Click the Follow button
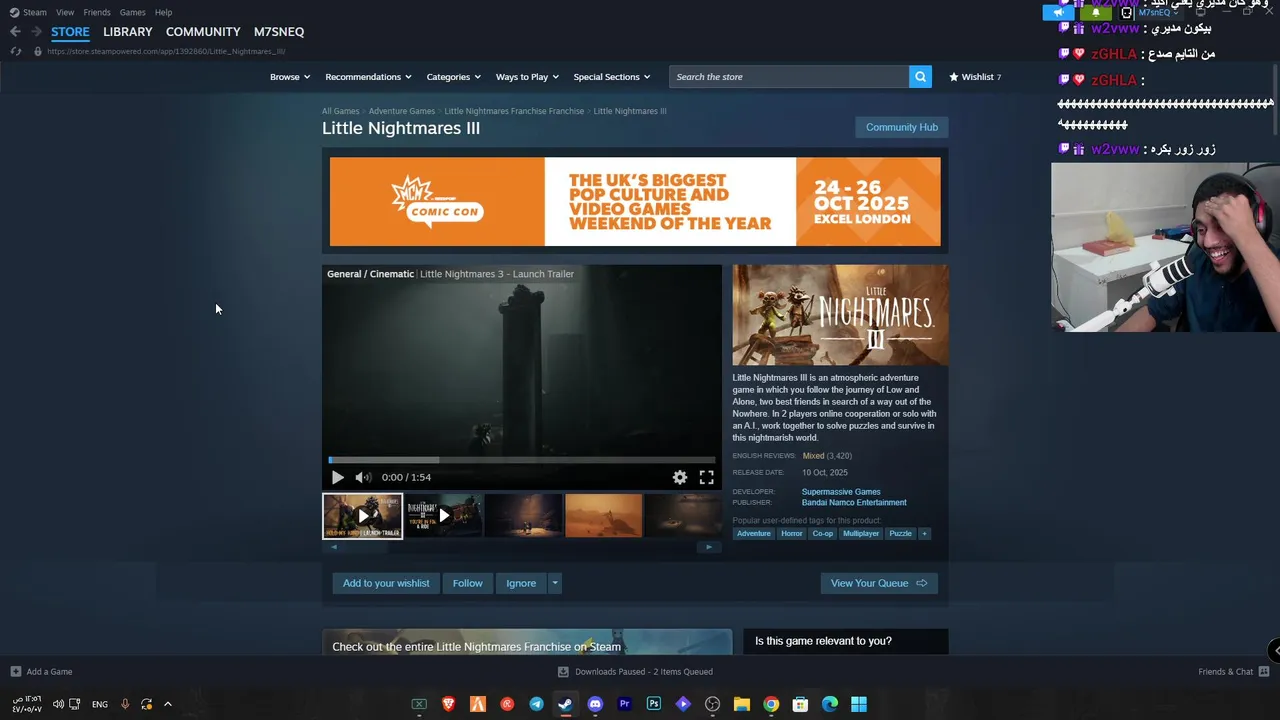Screen dimensions: 1280x720 467,583
